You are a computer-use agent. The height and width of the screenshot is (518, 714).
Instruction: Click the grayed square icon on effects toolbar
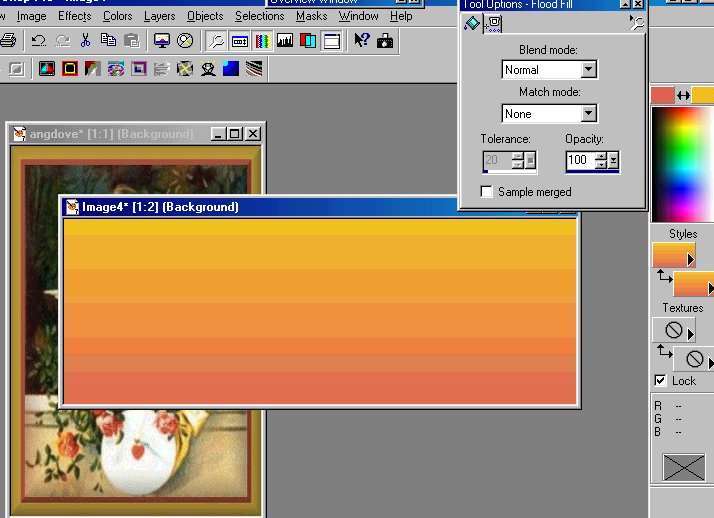[17, 69]
